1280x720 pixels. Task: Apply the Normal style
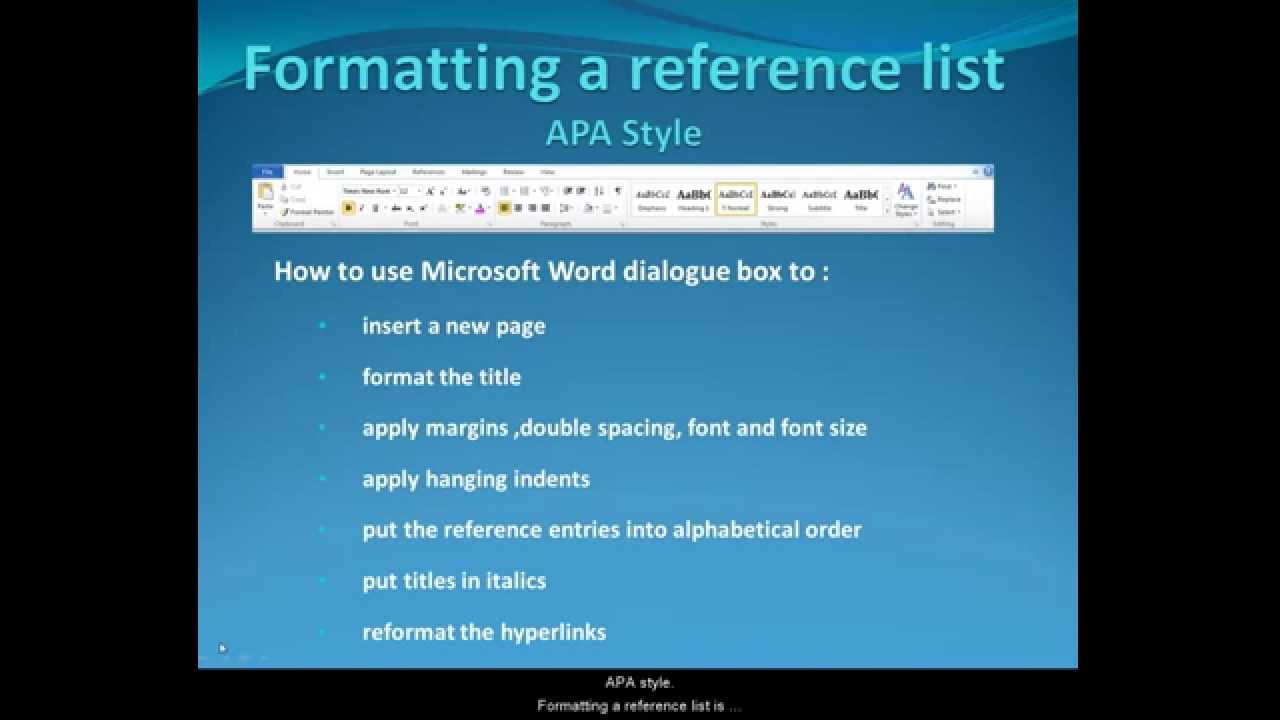click(x=736, y=200)
